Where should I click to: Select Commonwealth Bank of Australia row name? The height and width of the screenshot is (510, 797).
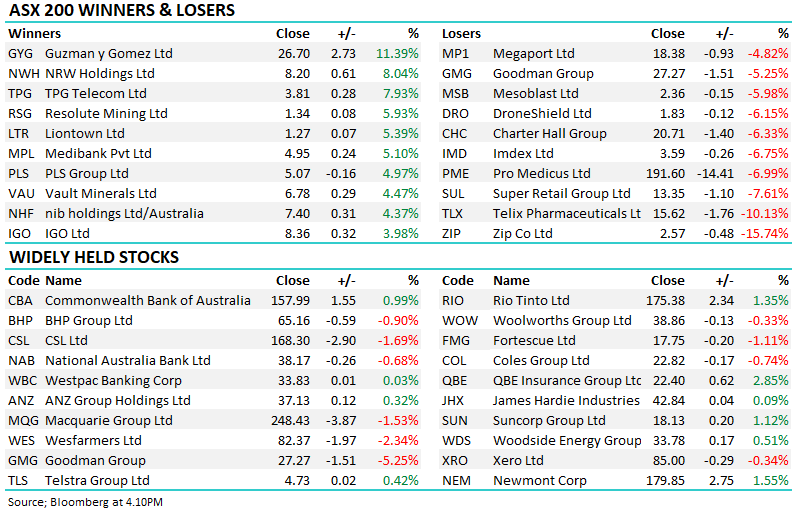point(148,301)
